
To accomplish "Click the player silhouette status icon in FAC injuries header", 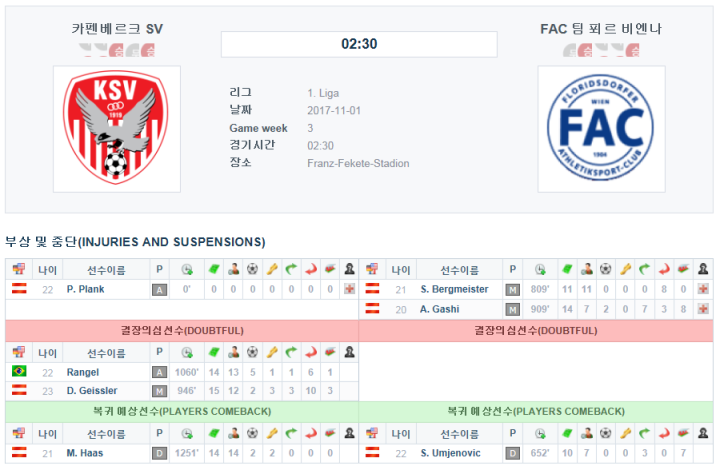I will pos(703,269).
